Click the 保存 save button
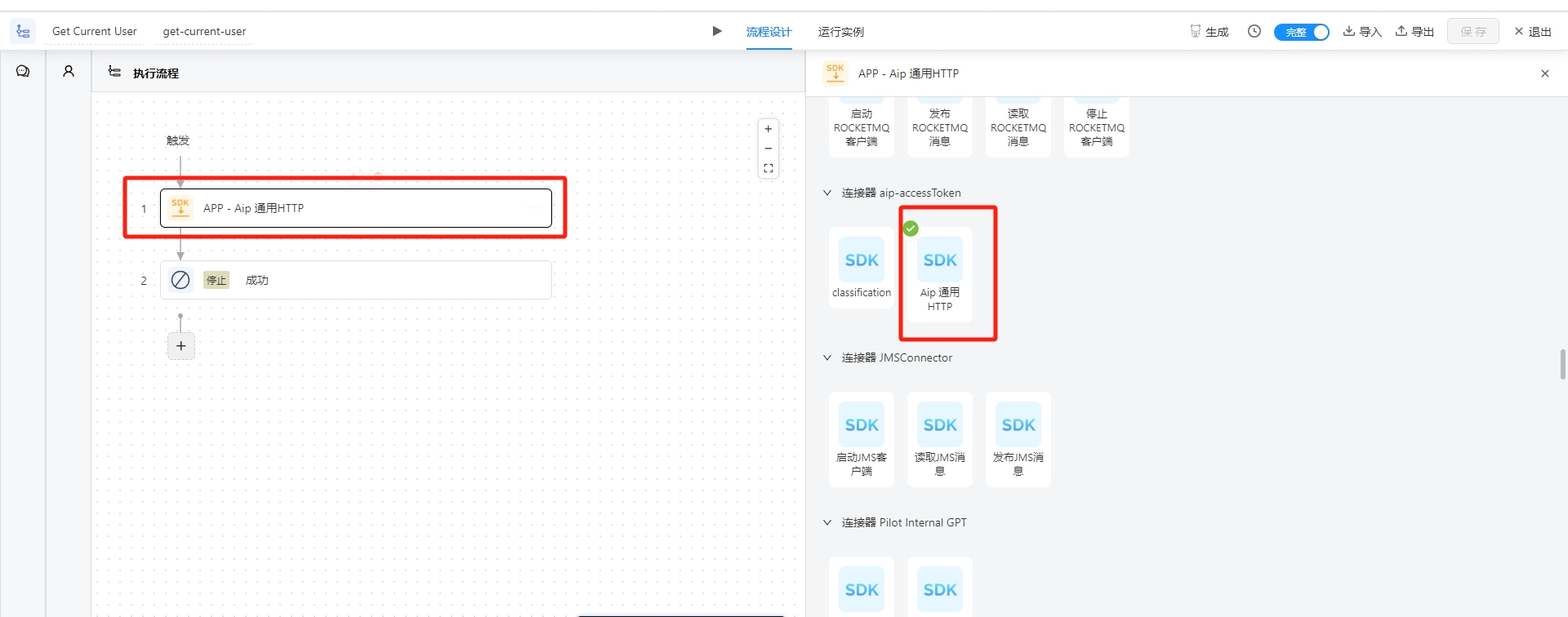The width and height of the screenshot is (1568, 617). 1473,32
